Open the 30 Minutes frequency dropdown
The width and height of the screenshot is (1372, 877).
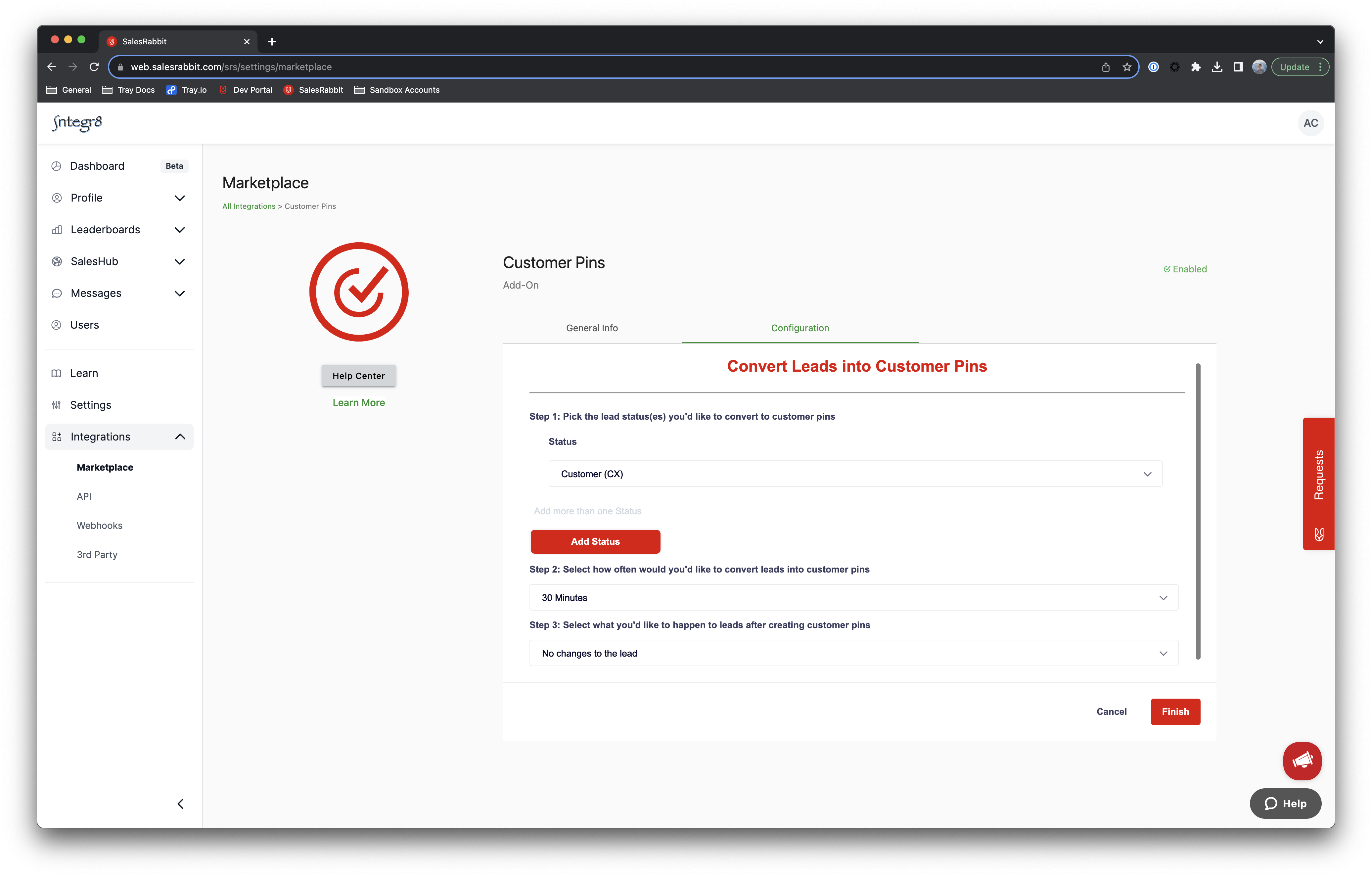[853, 597]
